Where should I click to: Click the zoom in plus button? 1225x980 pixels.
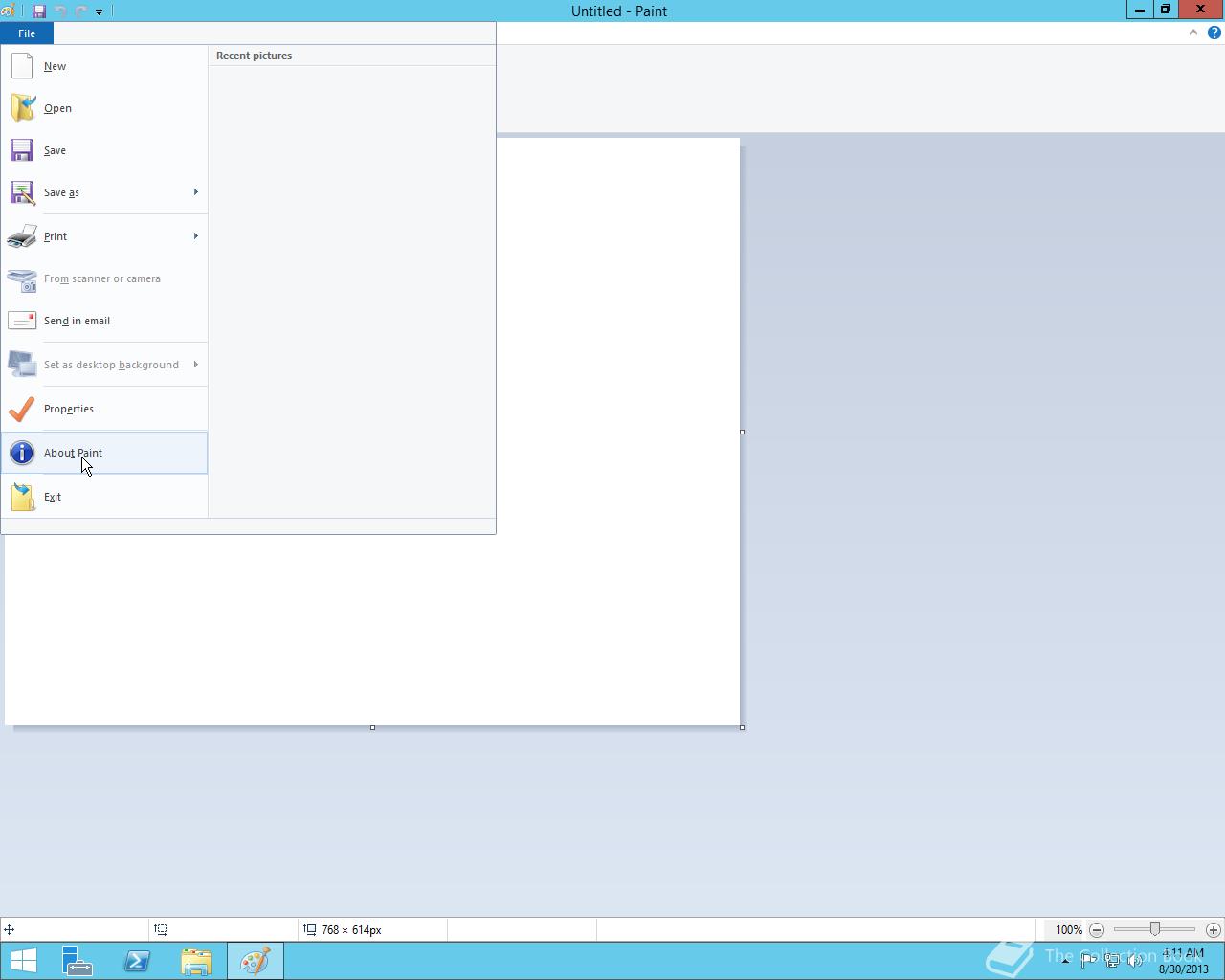(x=1214, y=929)
